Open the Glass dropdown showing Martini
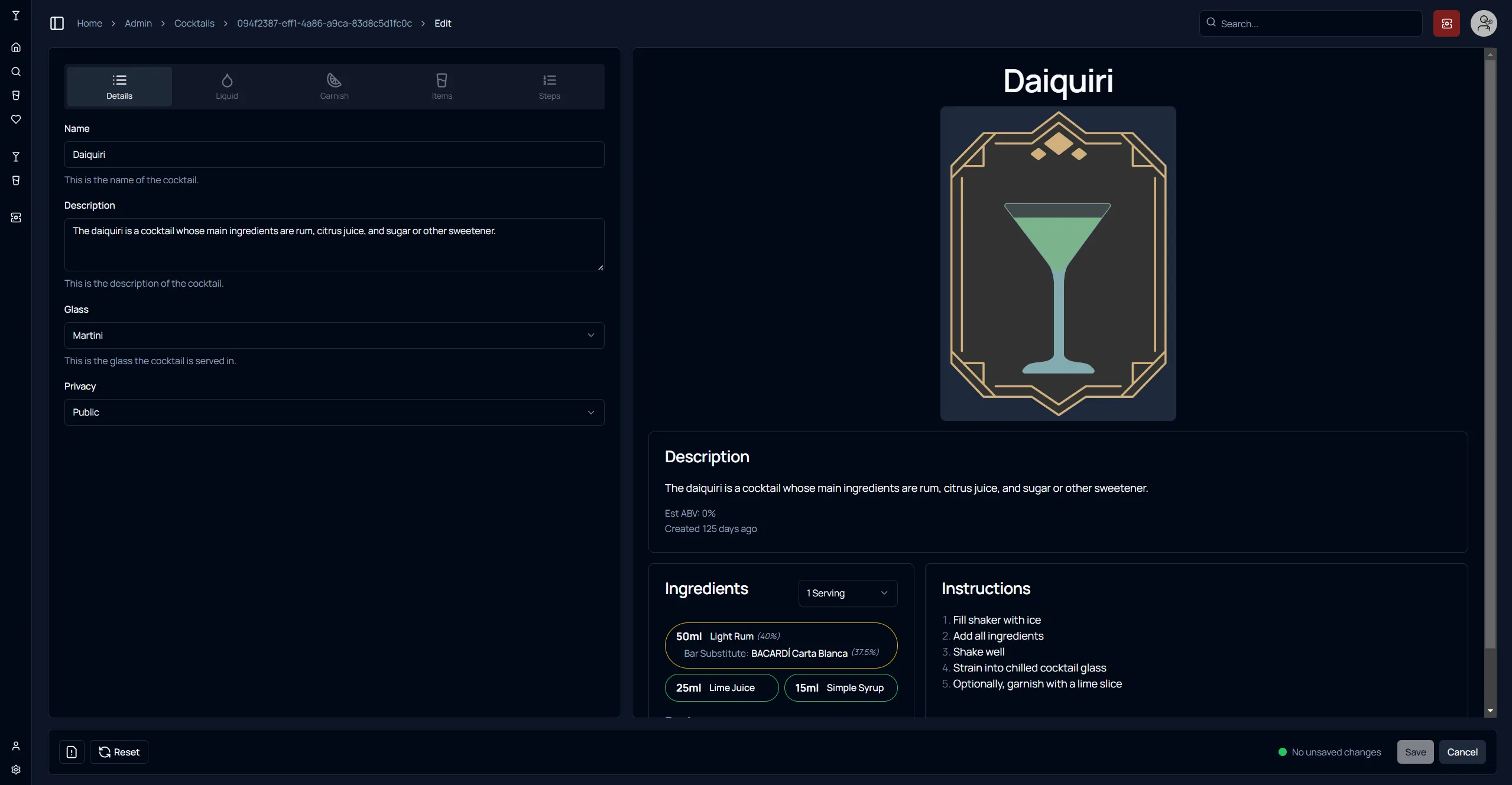Image resolution: width=1512 pixels, height=785 pixels. point(334,335)
